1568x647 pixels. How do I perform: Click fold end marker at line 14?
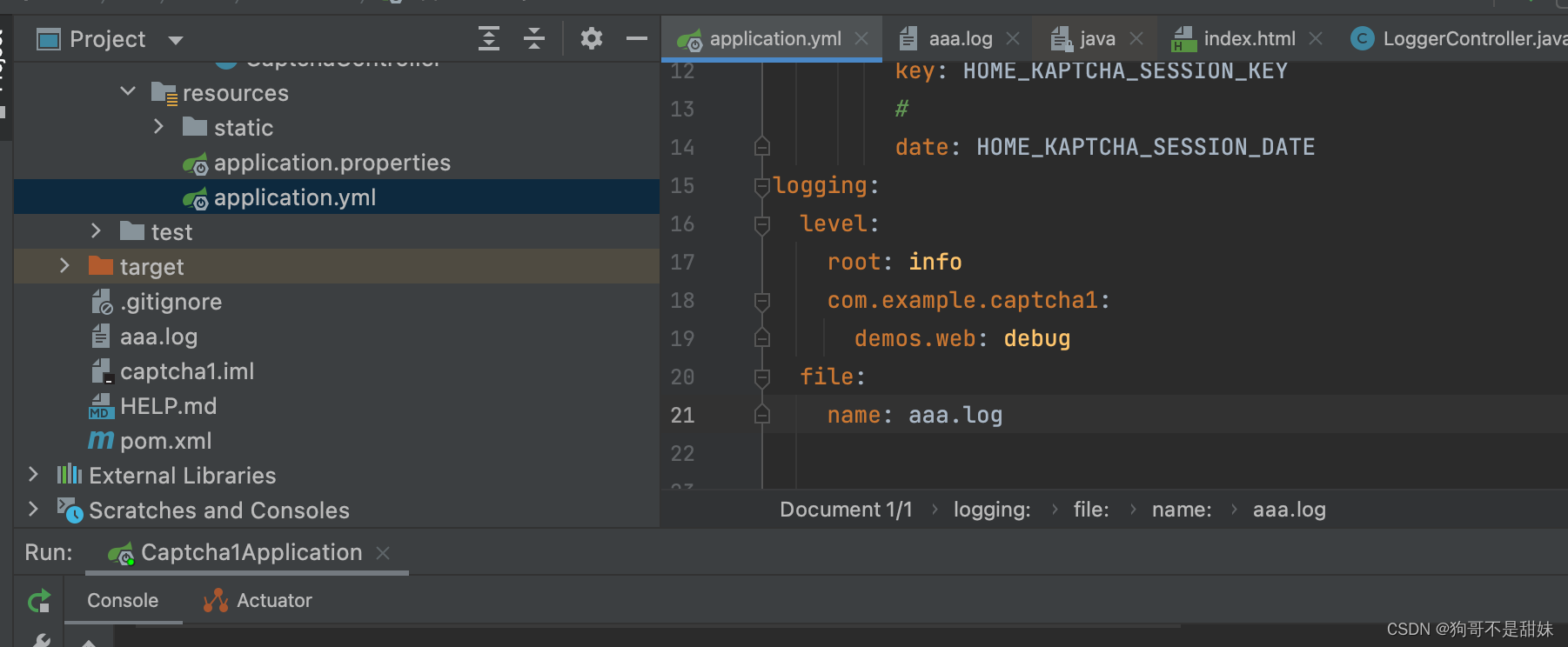762,146
